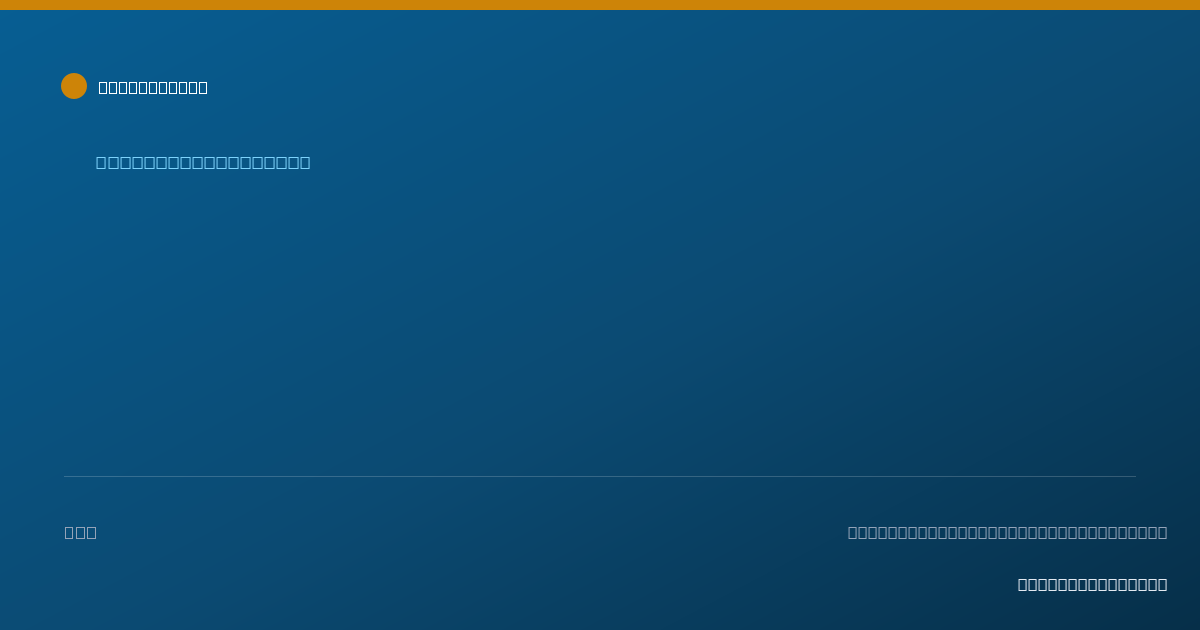The width and height of the screenshot is (1200, 630).
Task: Click the light blue subtitle text line
Action: (x=203, y=162)
